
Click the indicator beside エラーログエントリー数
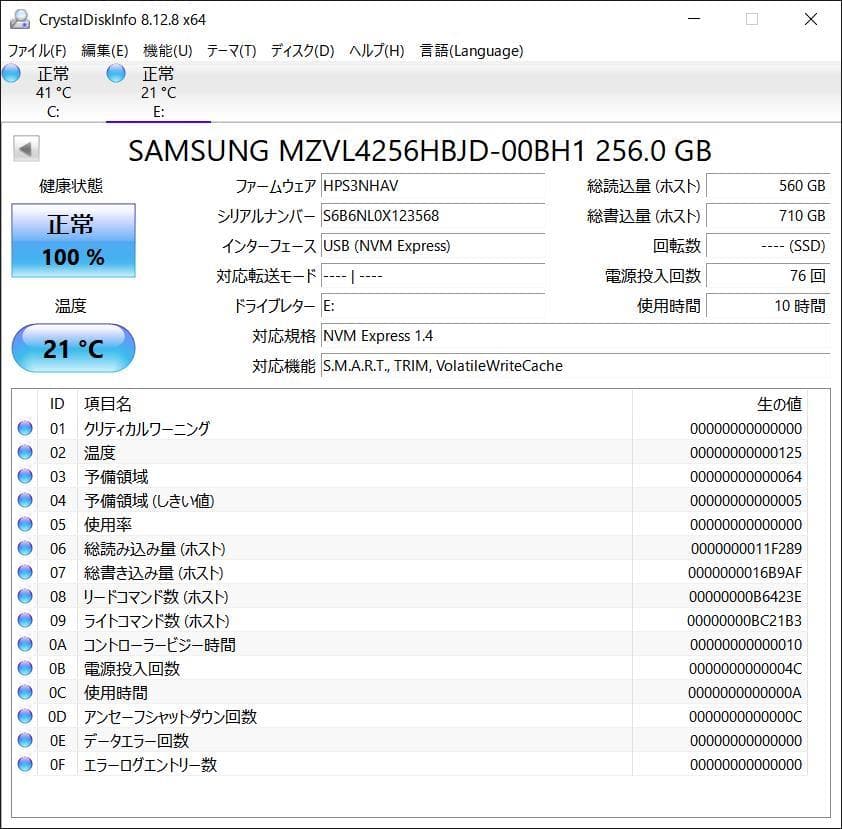pyautogui.click(x=25, y=764)
